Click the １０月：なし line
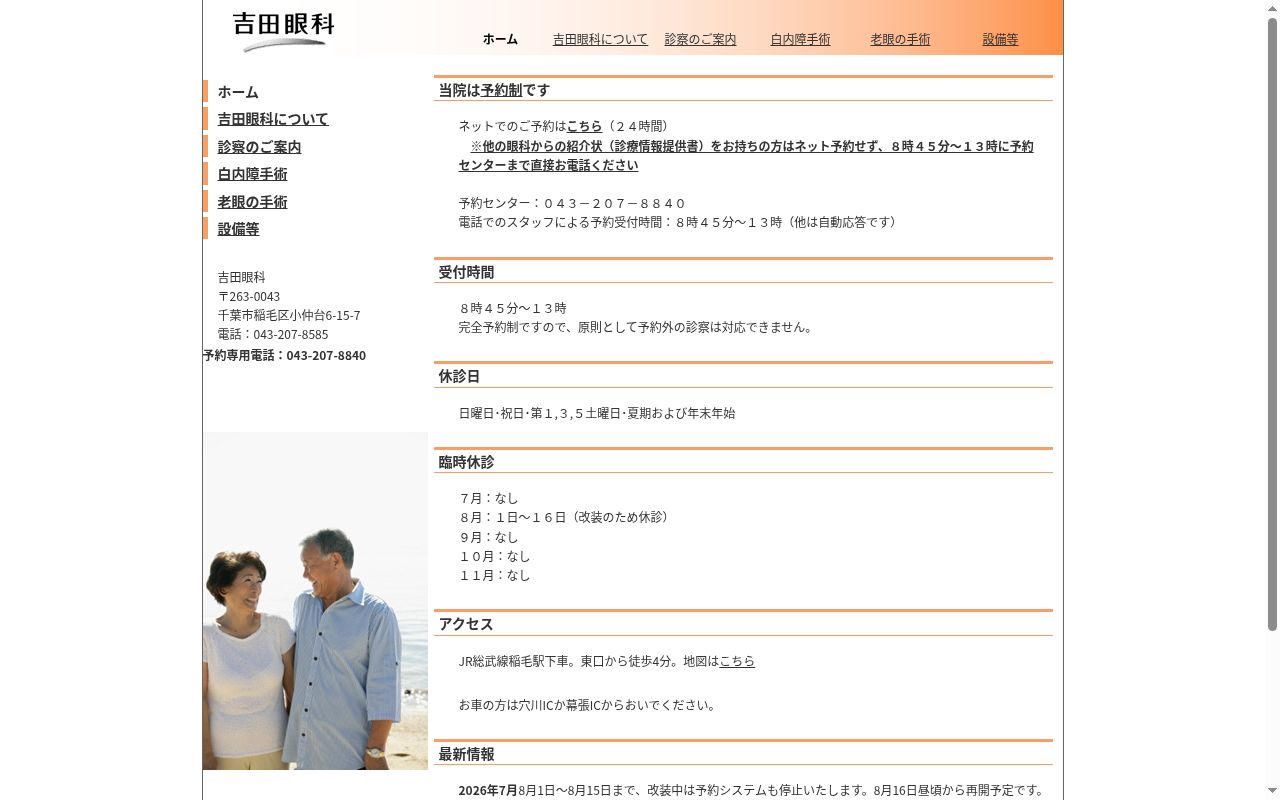This screenshot has height=800, width=1280. (x=495, y=556)
